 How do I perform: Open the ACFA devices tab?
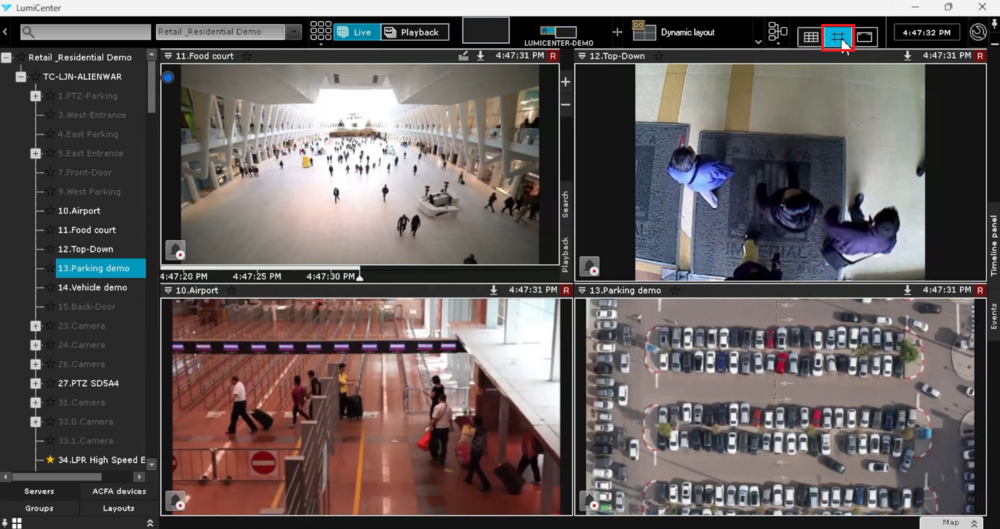click(x=118, y=491)
